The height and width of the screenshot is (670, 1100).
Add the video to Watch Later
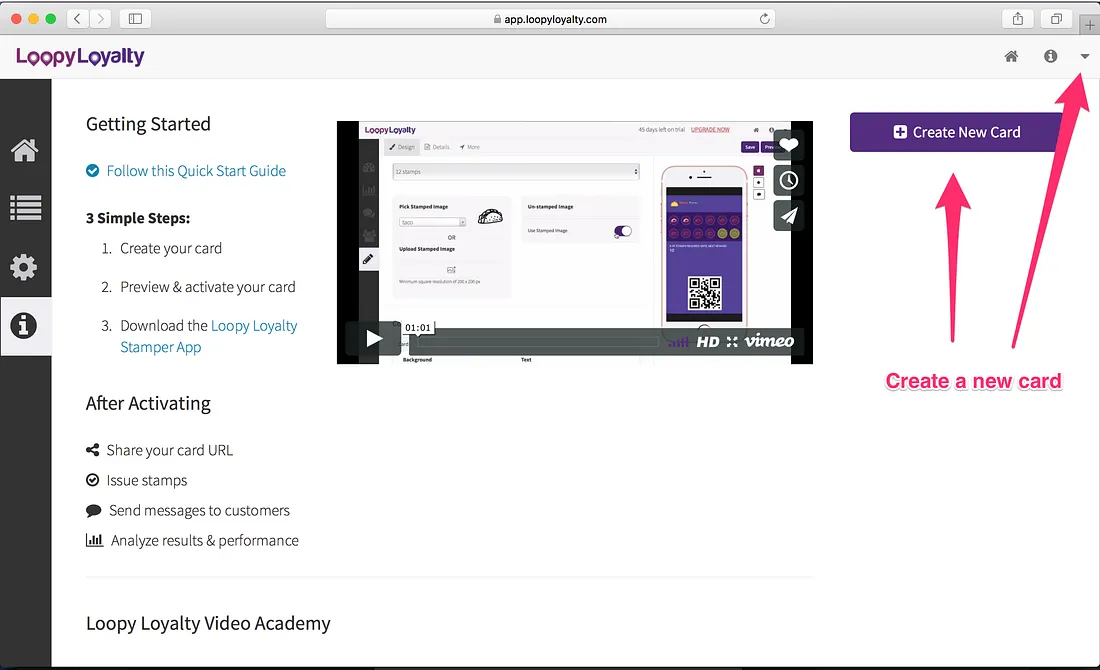pyautogui.click(x=789, y=180)
